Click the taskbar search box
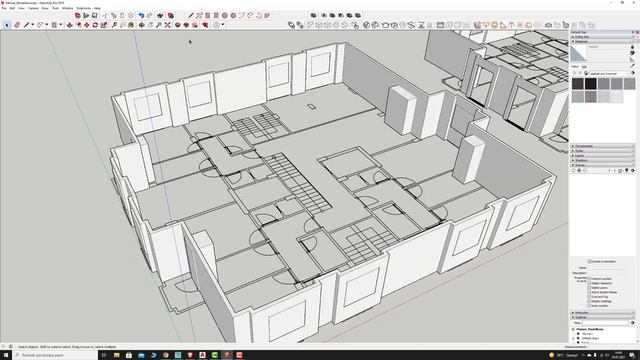Image resolution: width=640 pixels, height=360 pixels. point(55,356)
